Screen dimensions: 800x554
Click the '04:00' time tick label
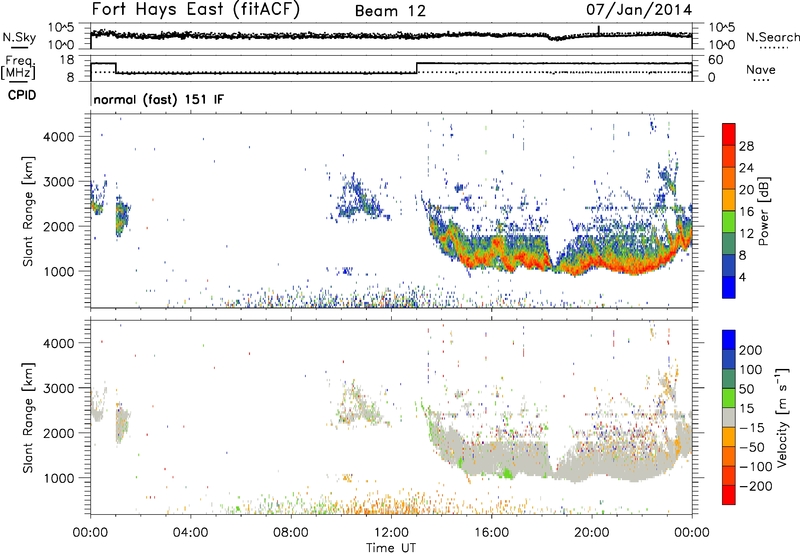pos(190,533)
